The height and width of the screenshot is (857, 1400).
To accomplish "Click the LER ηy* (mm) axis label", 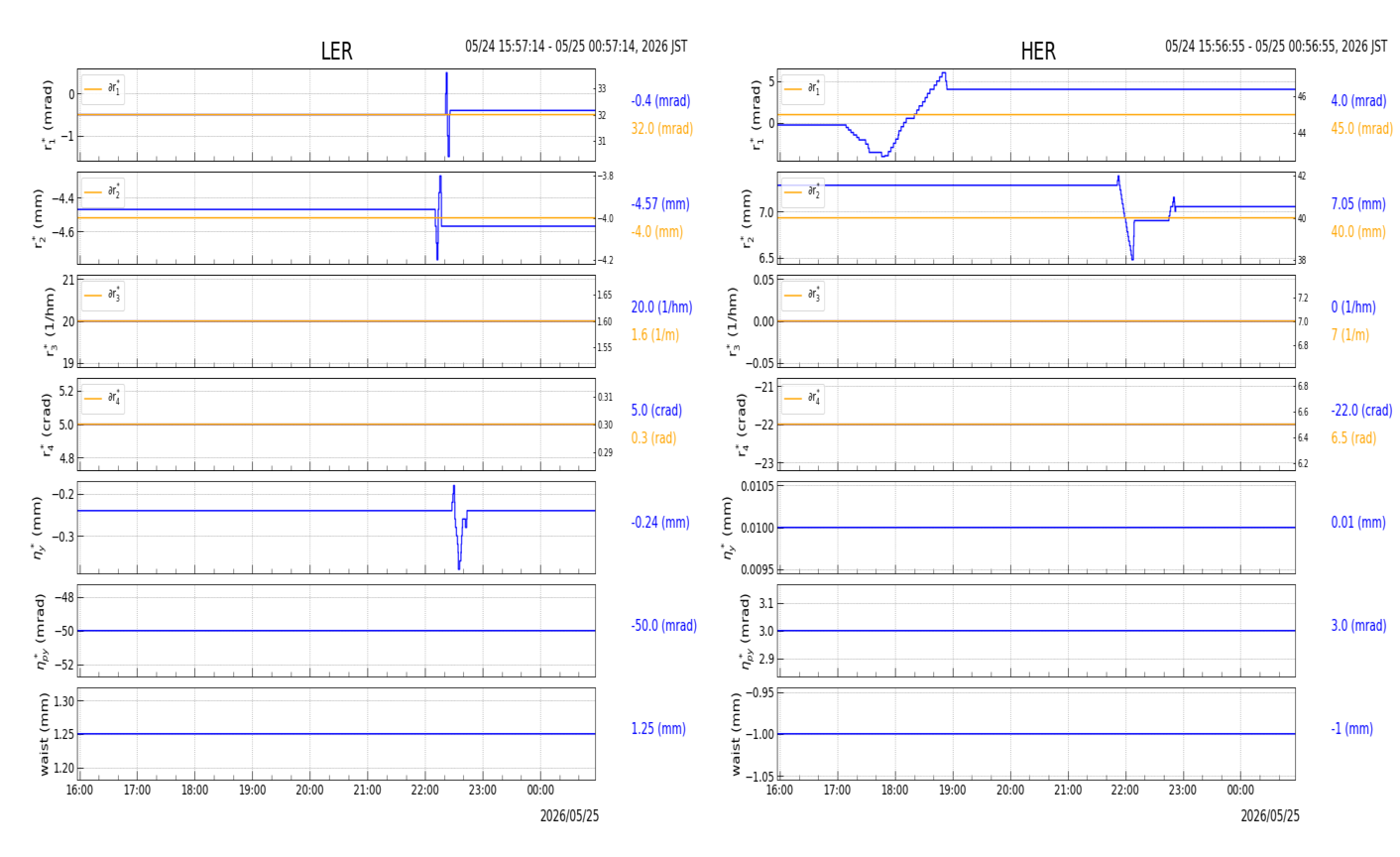I will 40,528.
